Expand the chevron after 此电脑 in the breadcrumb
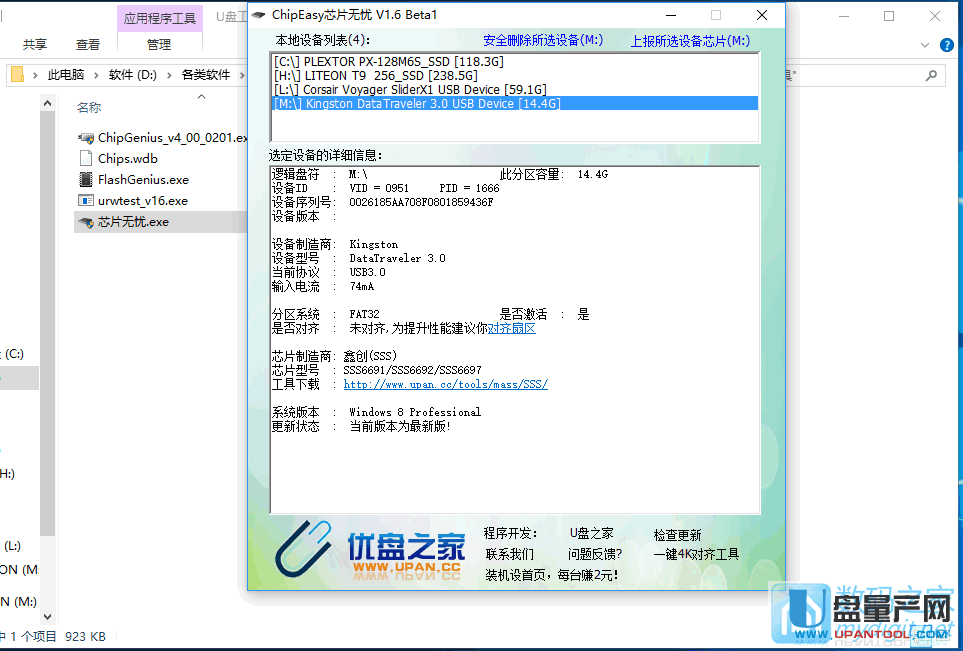The image size is (963, 651). tap(96, 75)
